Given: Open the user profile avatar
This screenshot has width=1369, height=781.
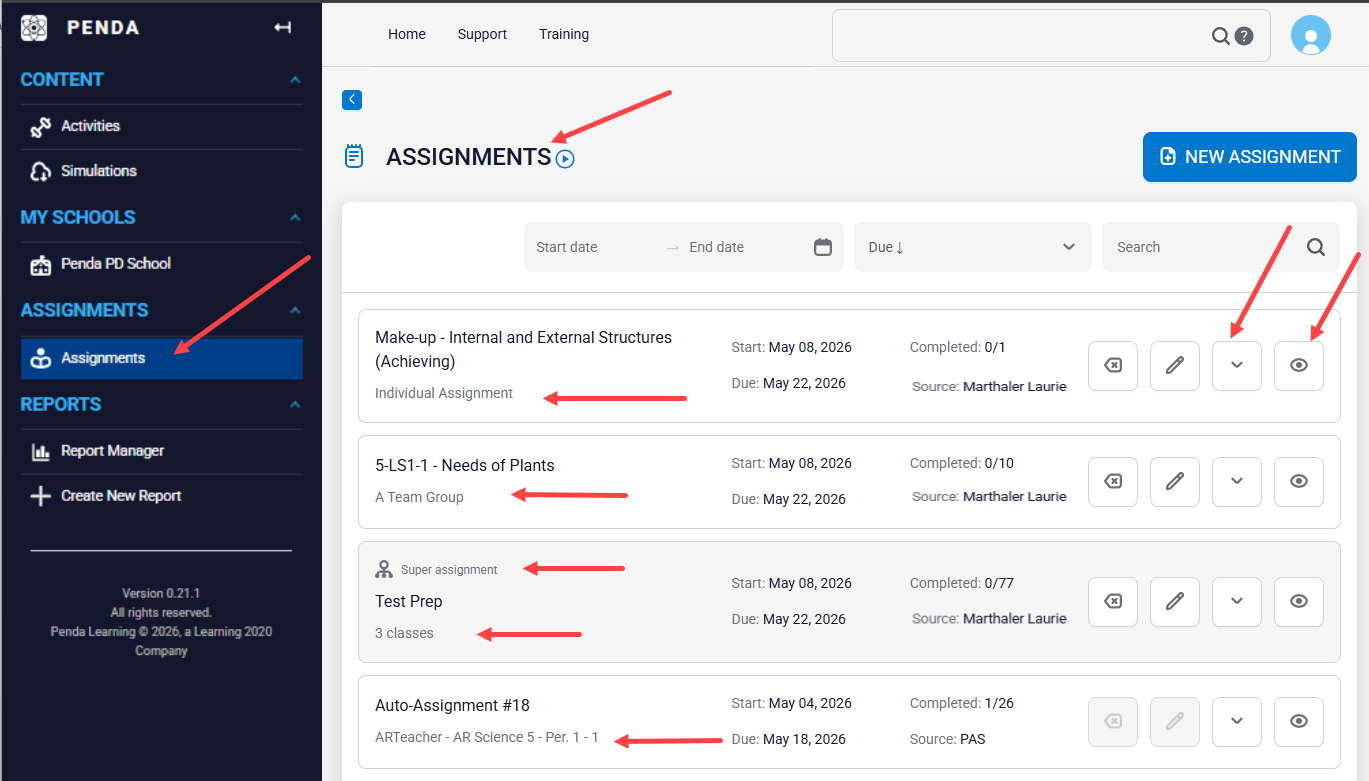Looking at the screenshot, I should click(1310, 35).
